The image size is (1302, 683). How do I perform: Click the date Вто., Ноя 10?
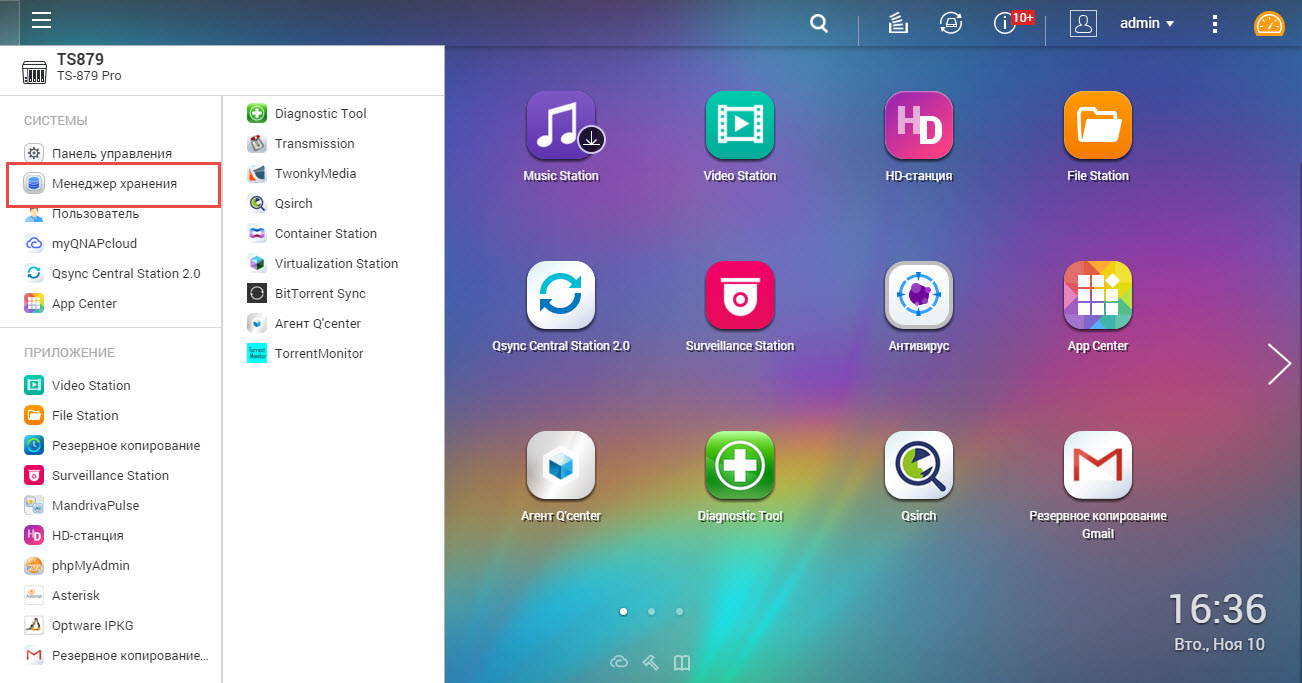pos(1219,645)
